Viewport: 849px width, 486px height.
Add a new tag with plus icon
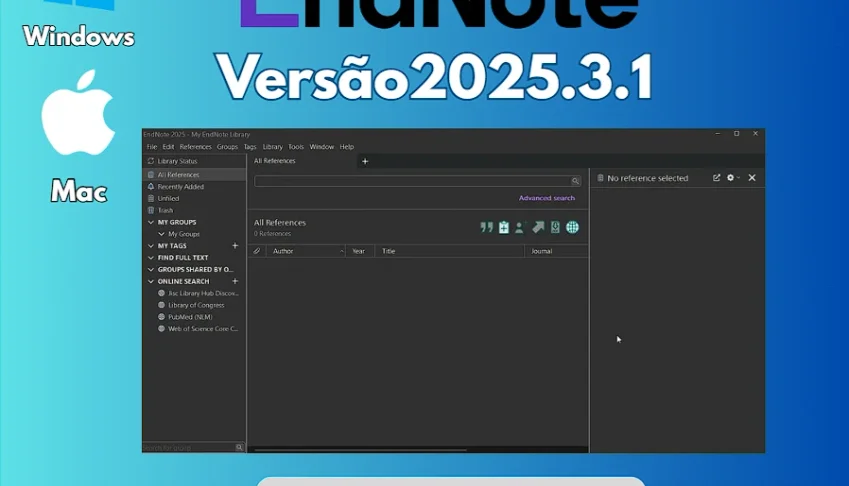click(x=235, y=246)
